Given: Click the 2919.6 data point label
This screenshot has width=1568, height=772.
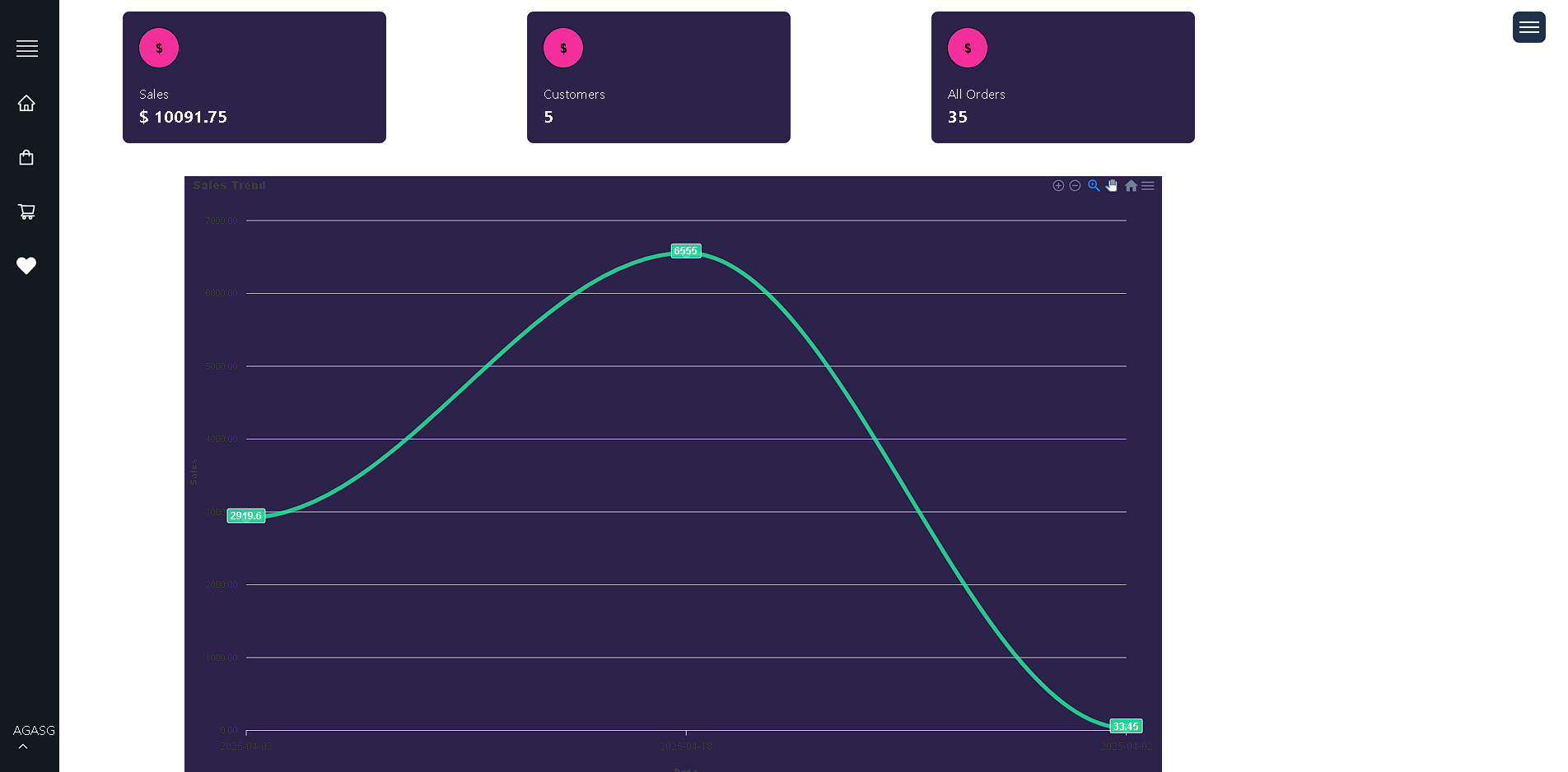Looking at the screenshot, I should pyautogui.click(x=245, y=516).
